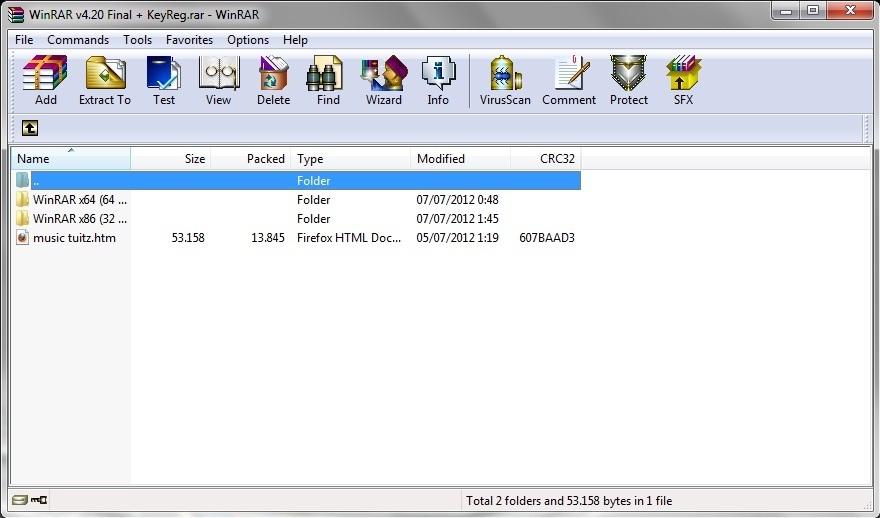Click the WinRAR books icon in title bar
Image resolution: width=880 pixels, height=518 pixels.
pyautogui.click(x=16, y=14)
